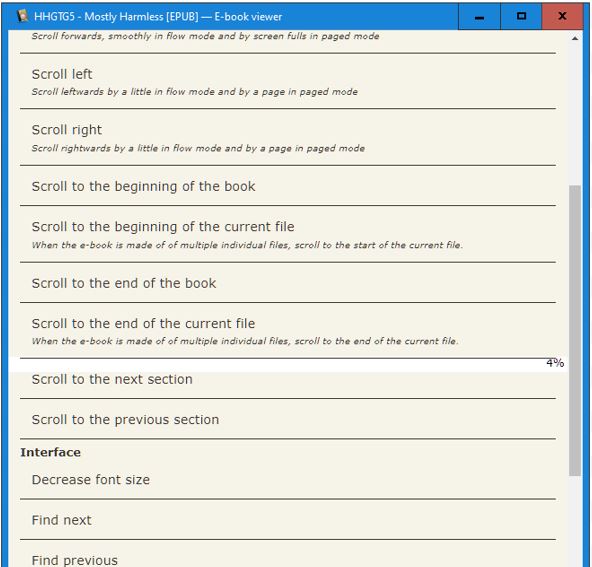Close the E-book viewer window
This screenshot has width=592, height=567.
pos(563,17)
